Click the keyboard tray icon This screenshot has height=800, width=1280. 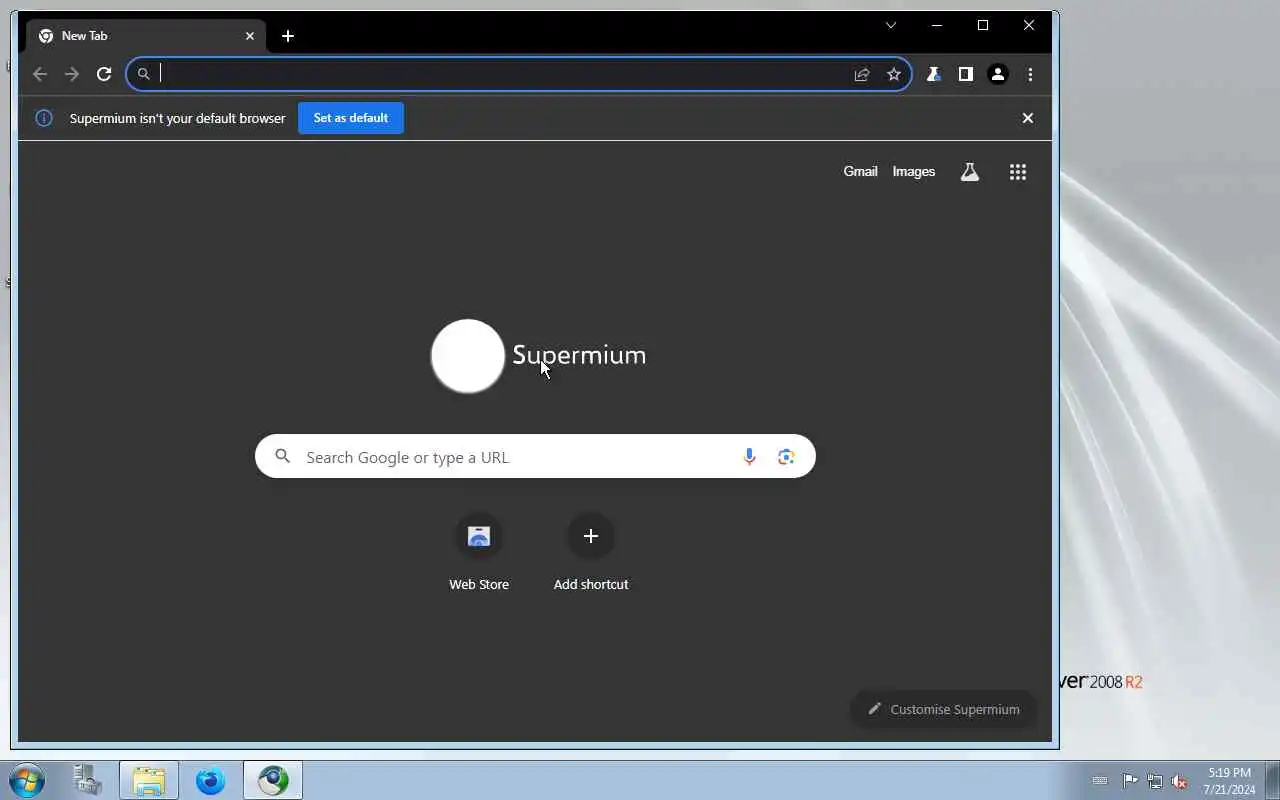(x=1100, y=781)
